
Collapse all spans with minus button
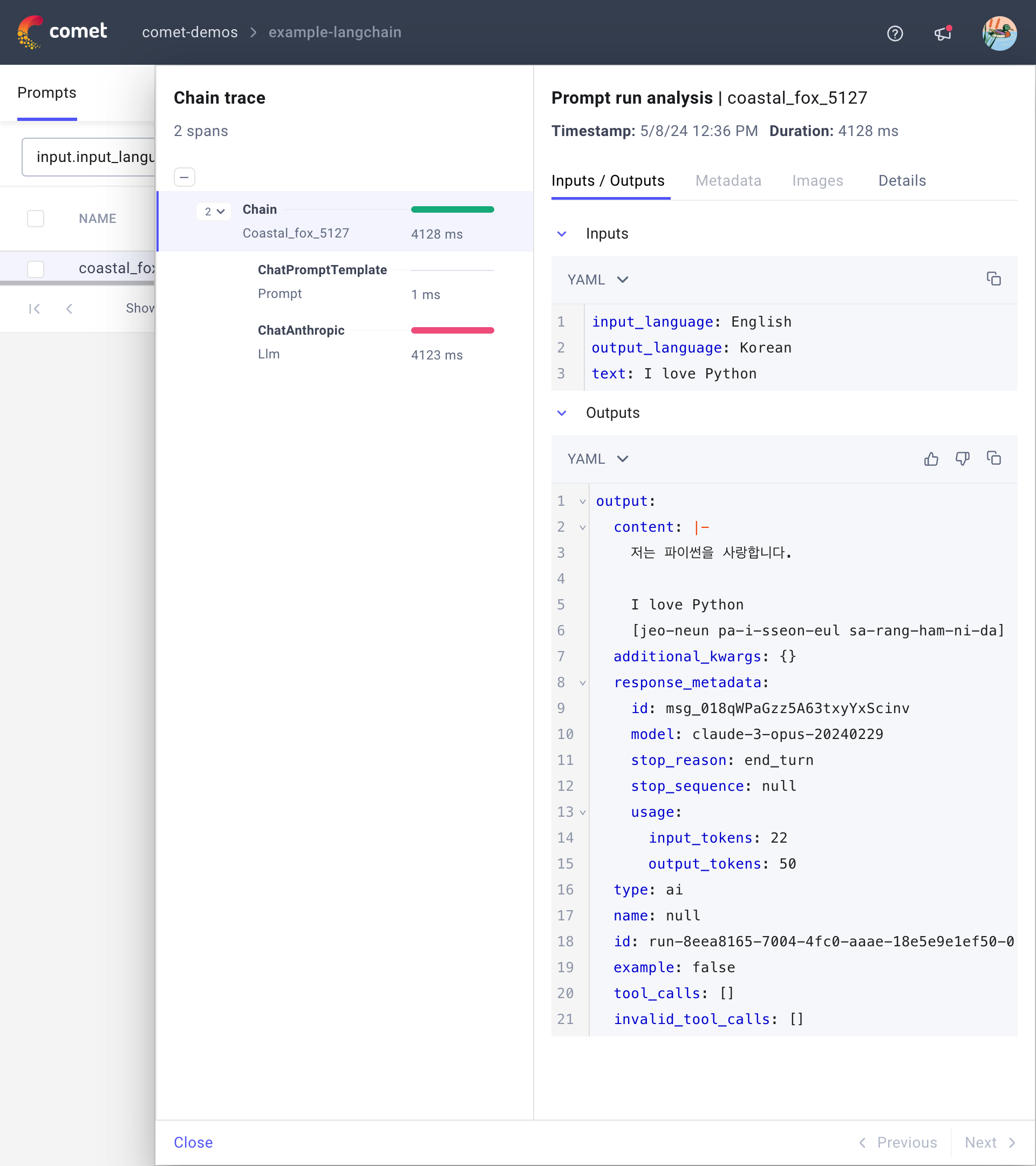[184, 177]
